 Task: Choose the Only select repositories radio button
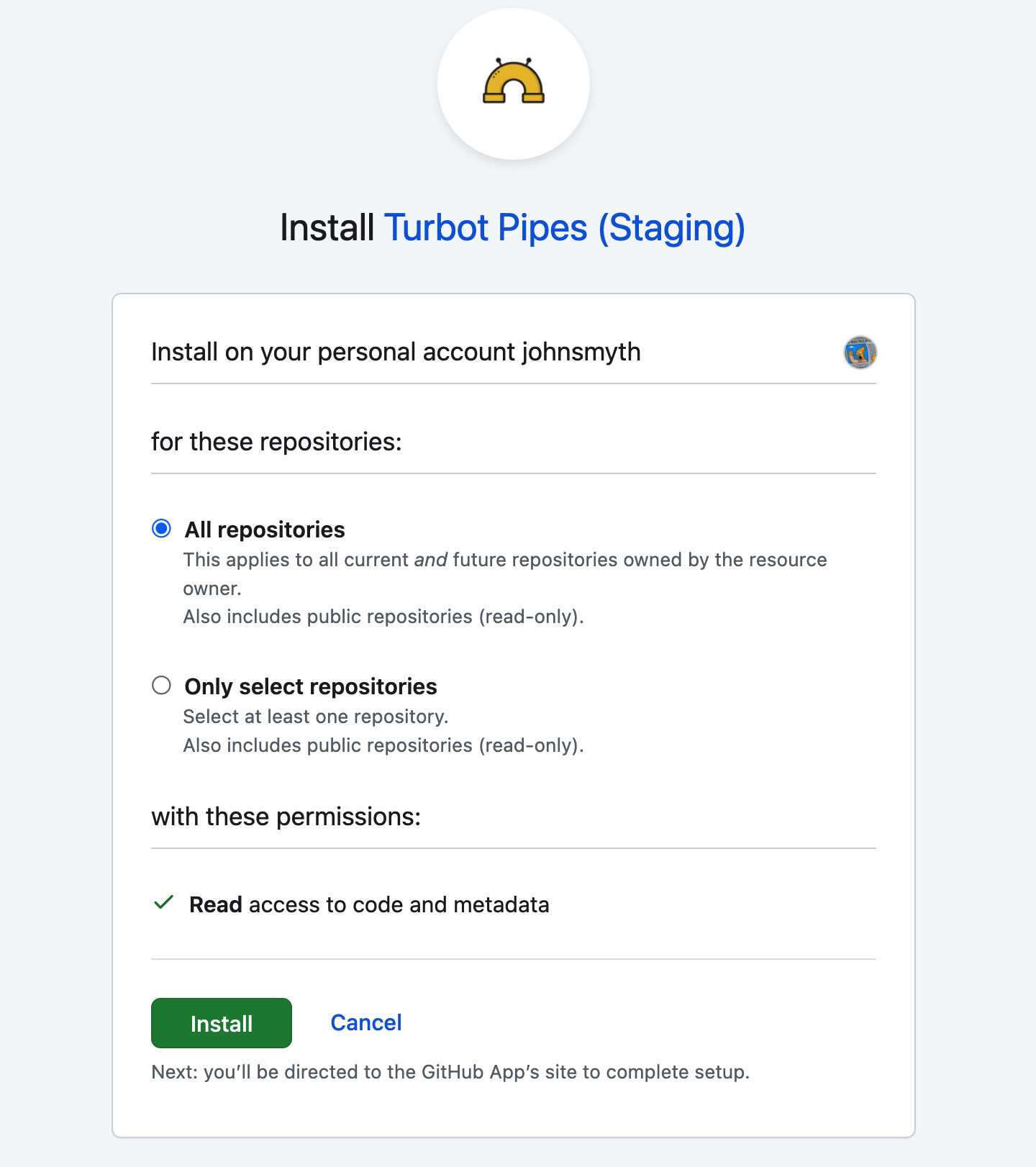tap(162, 686)
